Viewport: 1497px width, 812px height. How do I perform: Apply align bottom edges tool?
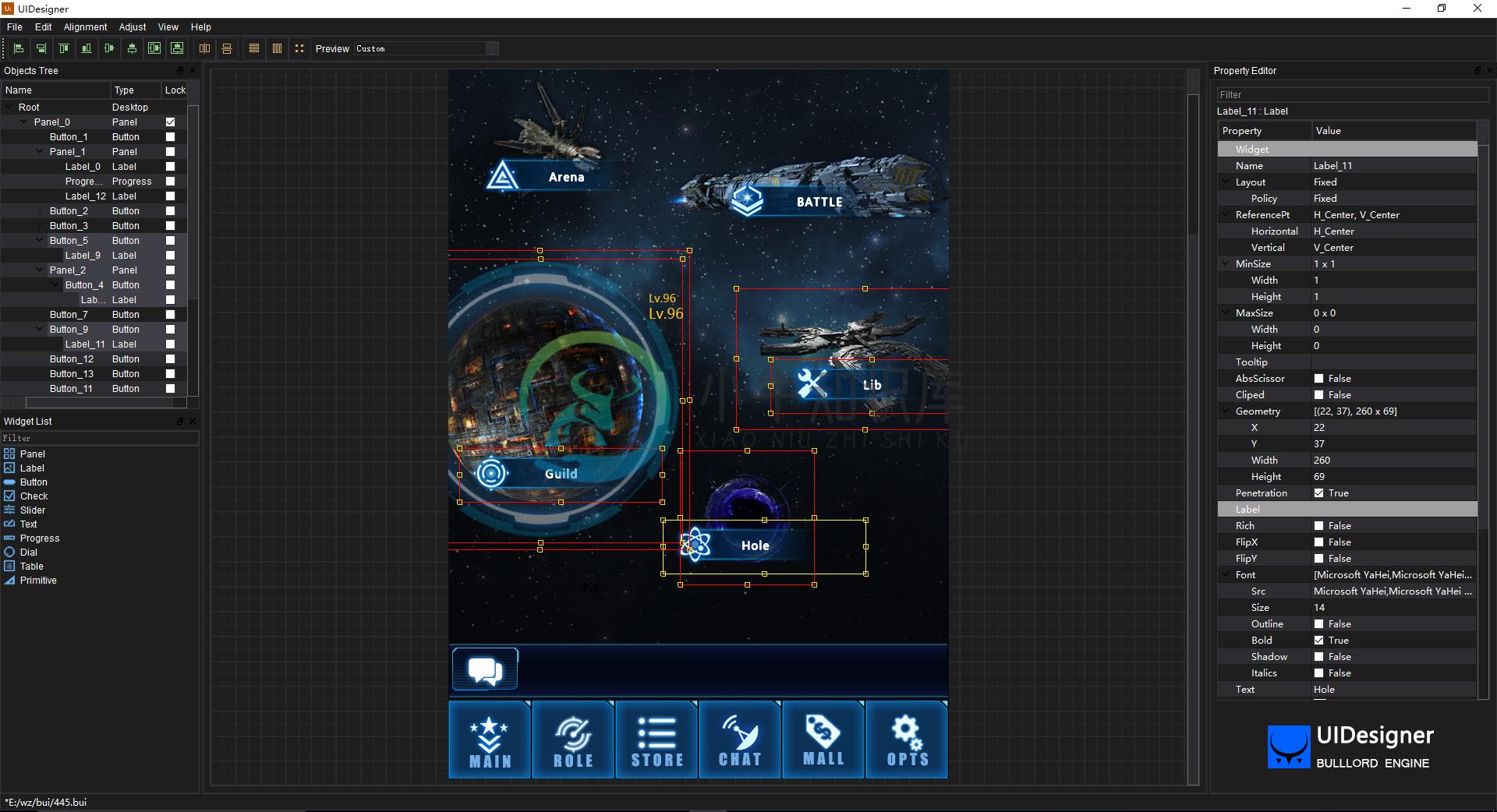click(x=87, y=48)
